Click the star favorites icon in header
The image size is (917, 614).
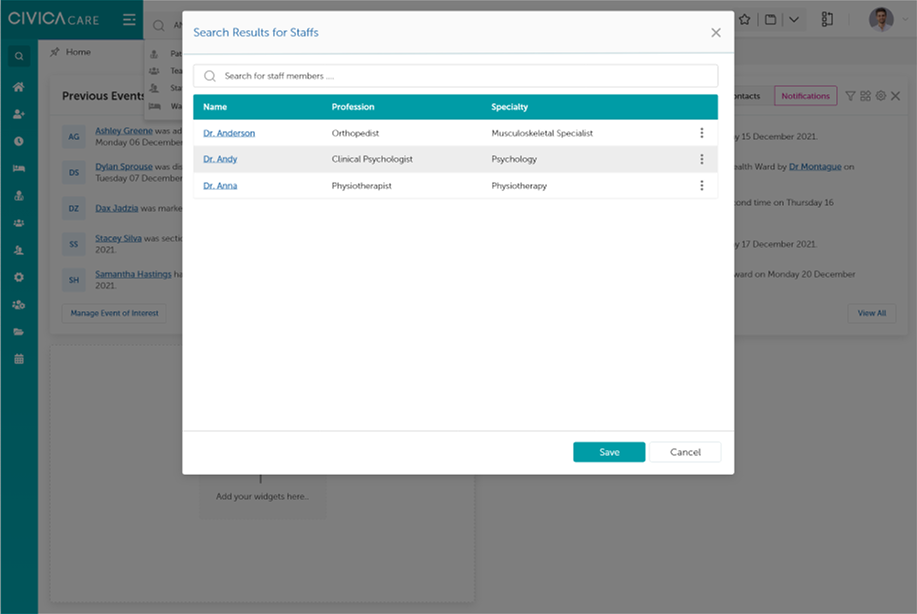[x=744, y=19]
